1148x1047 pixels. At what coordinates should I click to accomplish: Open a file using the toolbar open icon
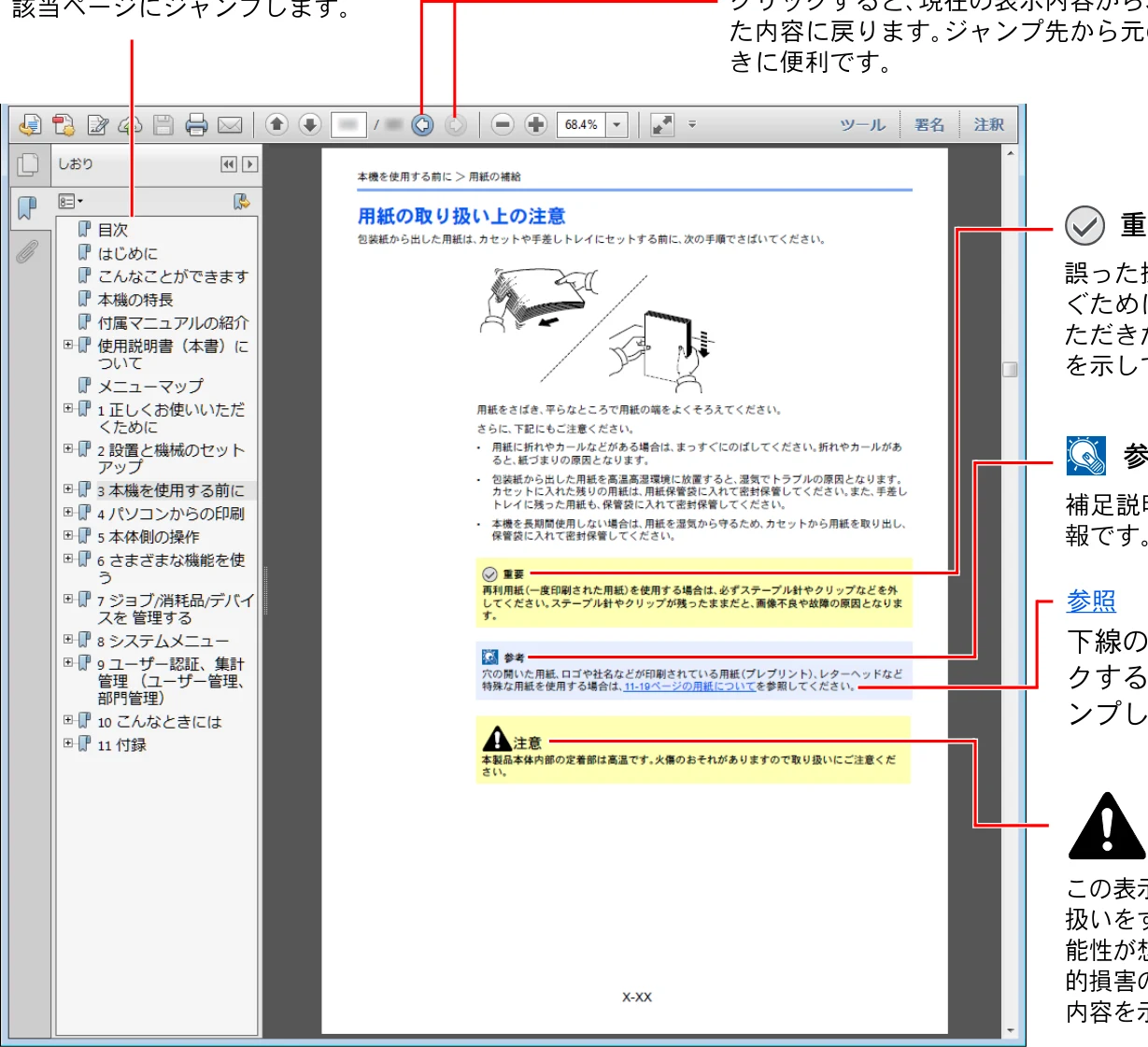pos(30,125)
